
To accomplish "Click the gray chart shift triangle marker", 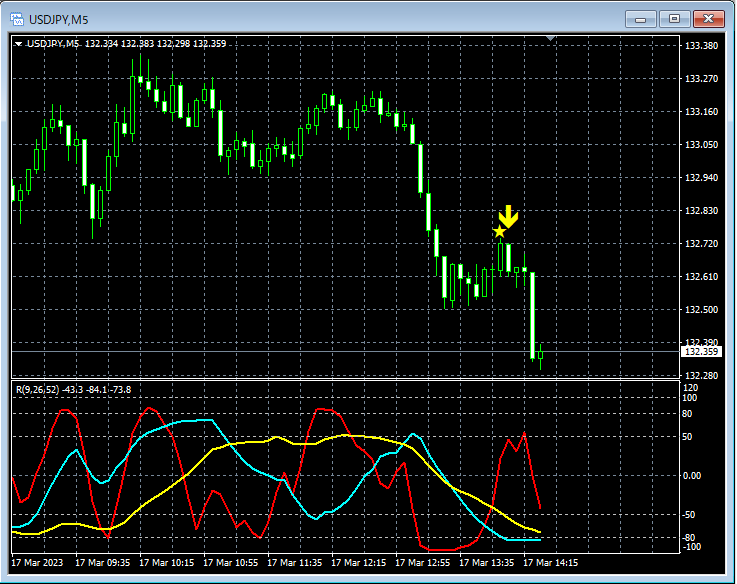I will (551, 38).
